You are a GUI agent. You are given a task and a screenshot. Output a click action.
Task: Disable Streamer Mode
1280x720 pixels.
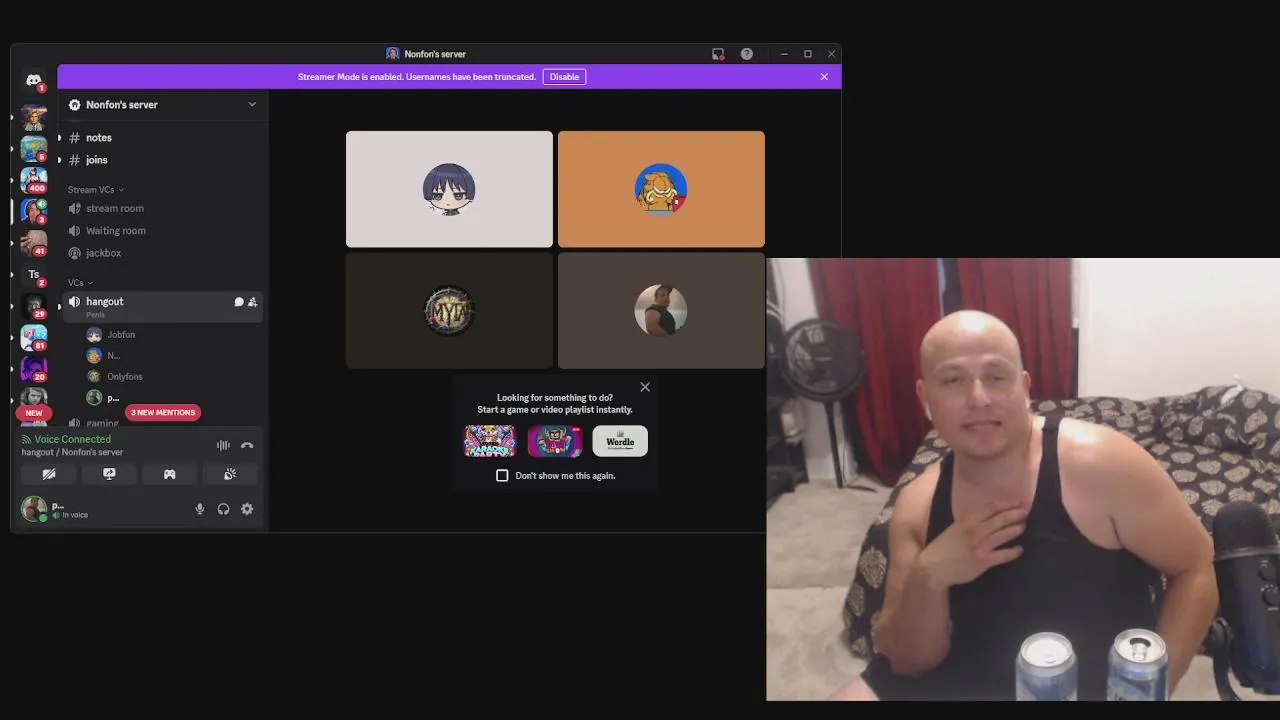click(x=564, y=77)
